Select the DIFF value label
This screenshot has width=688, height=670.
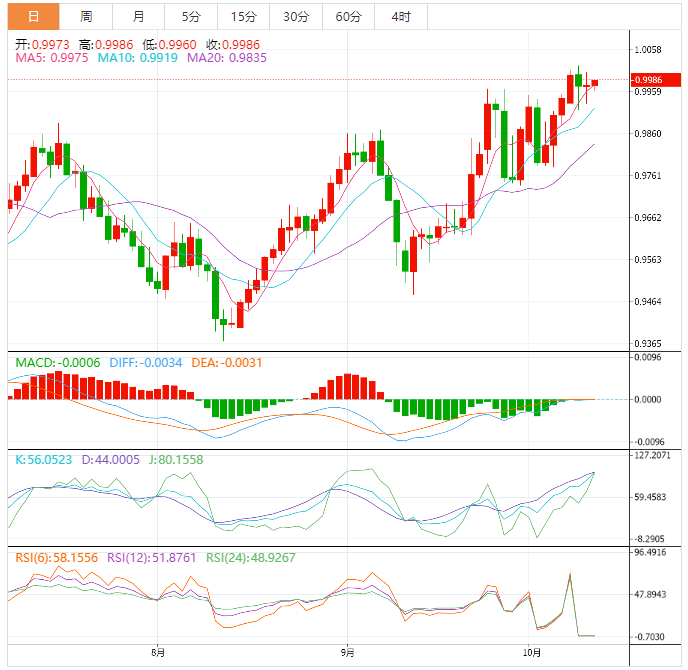144,362
